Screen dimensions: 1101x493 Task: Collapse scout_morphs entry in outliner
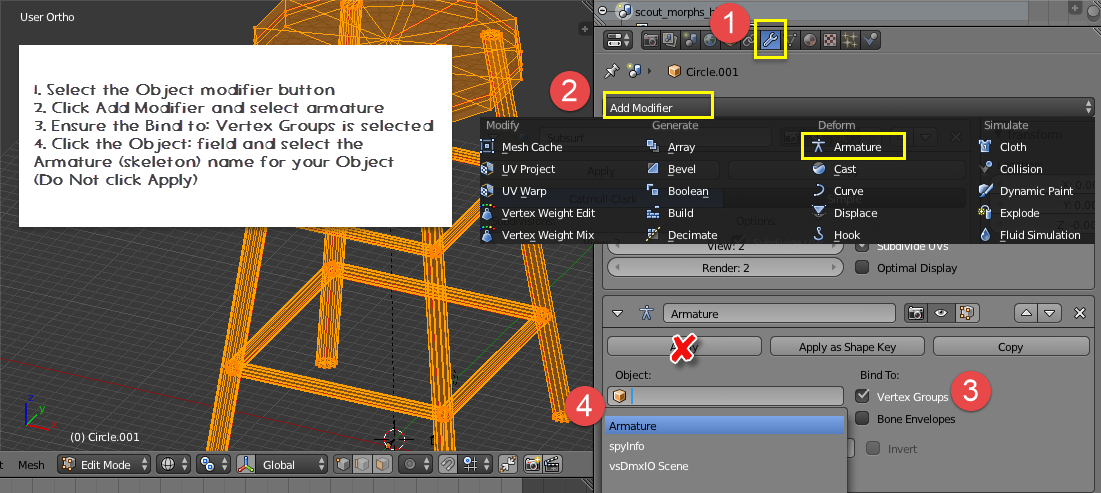(603, 11)
